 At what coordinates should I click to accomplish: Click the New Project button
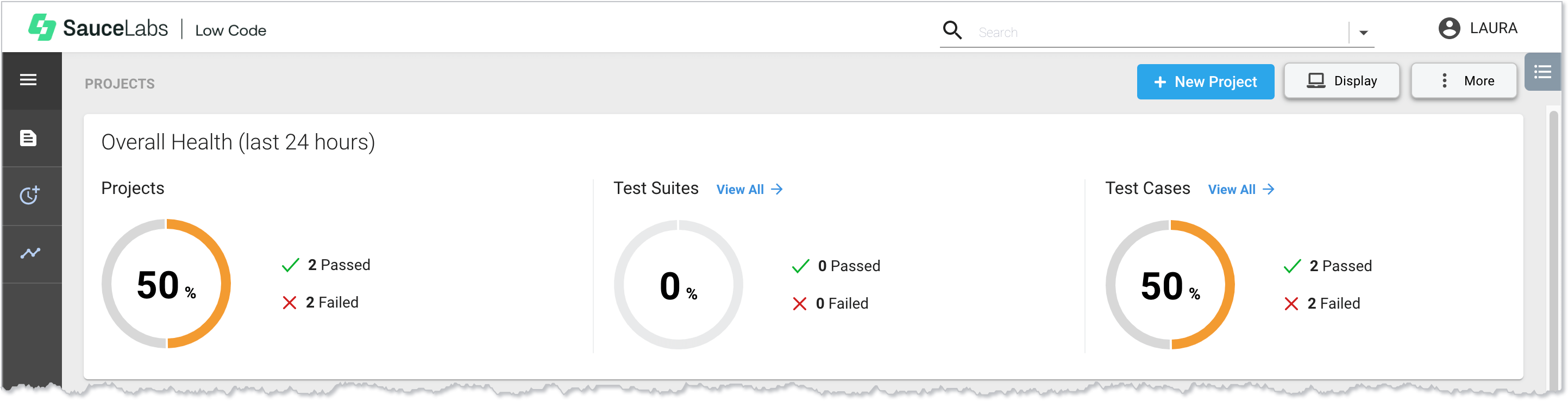1205,82
